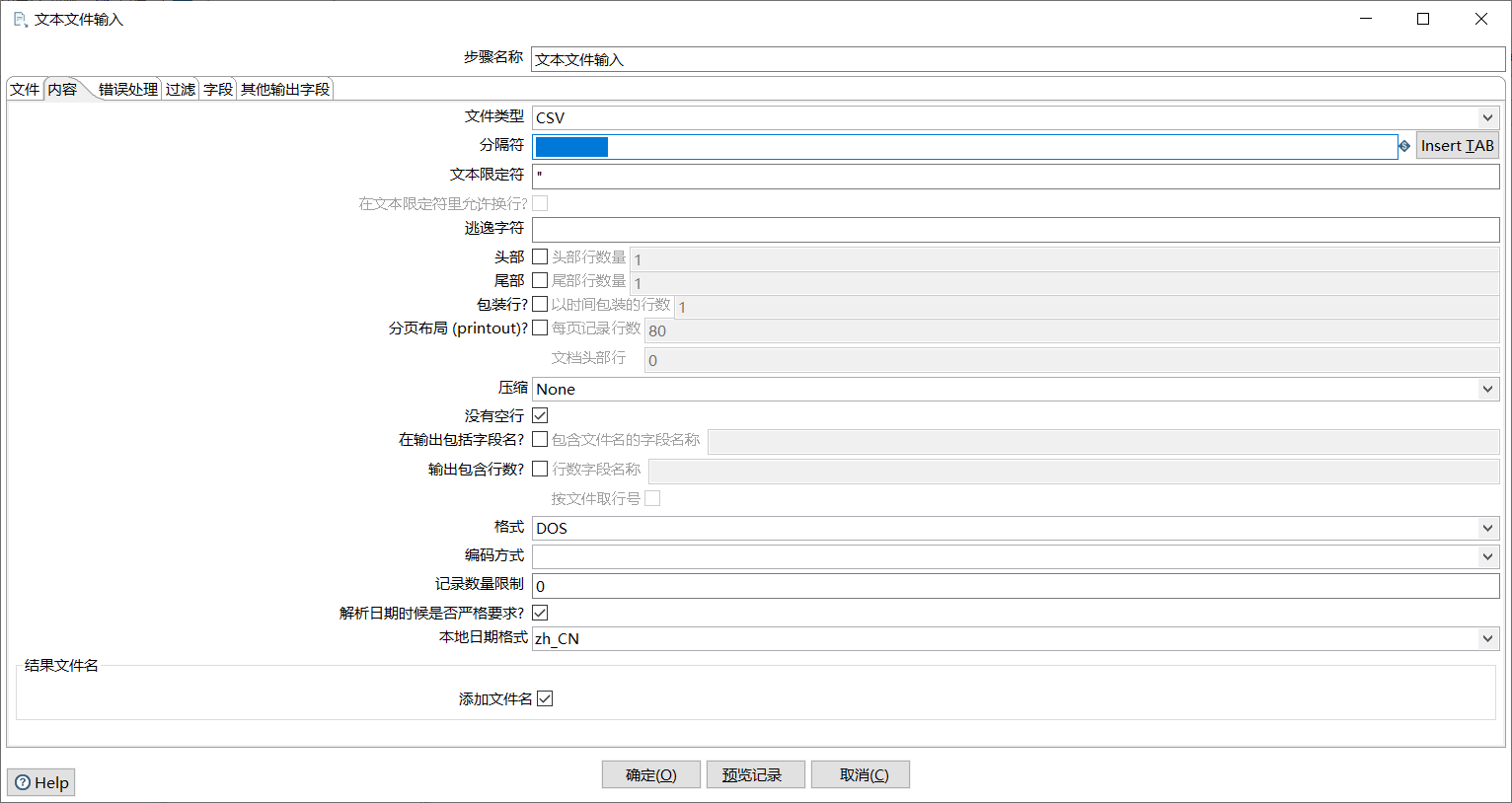The width and height of the screenshot is (1512, 803).
Task: Confirm with the 确定(O) button
Action: tap(651, 774)
